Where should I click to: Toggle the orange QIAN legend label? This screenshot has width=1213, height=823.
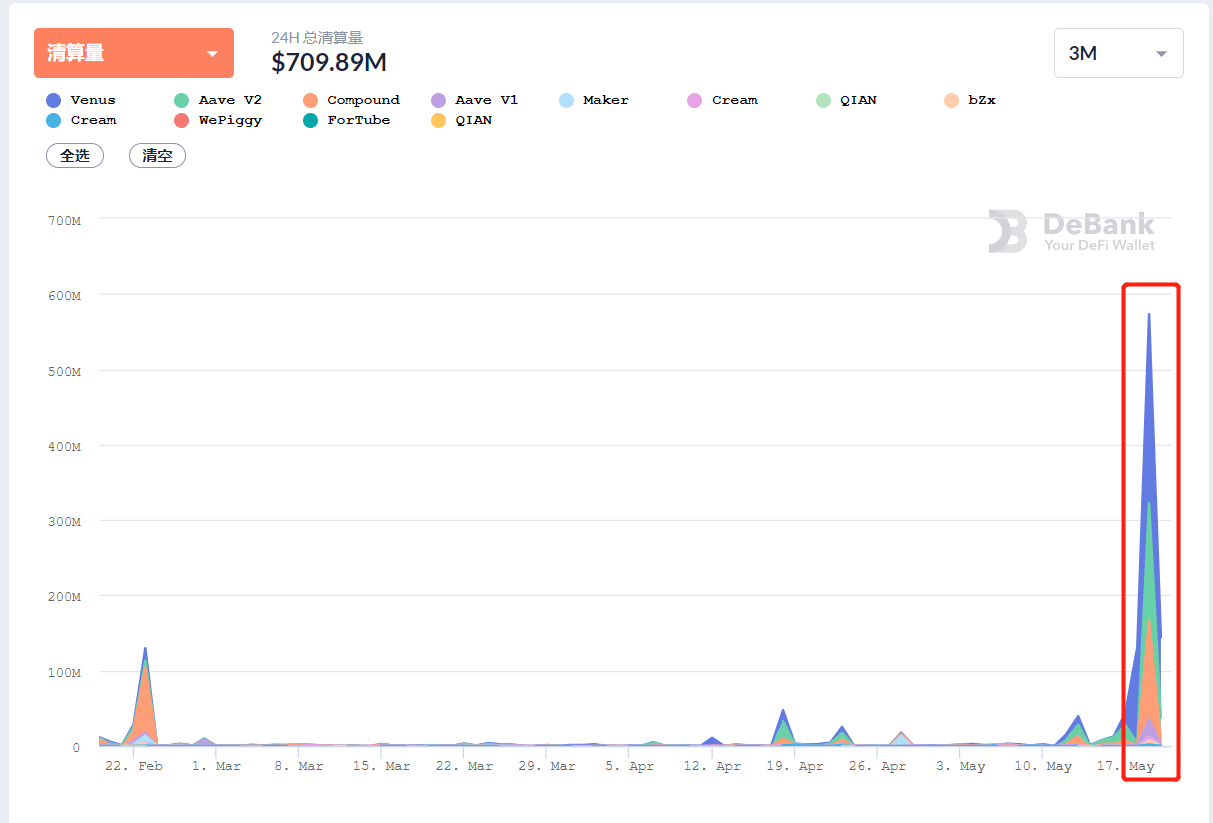473,120
